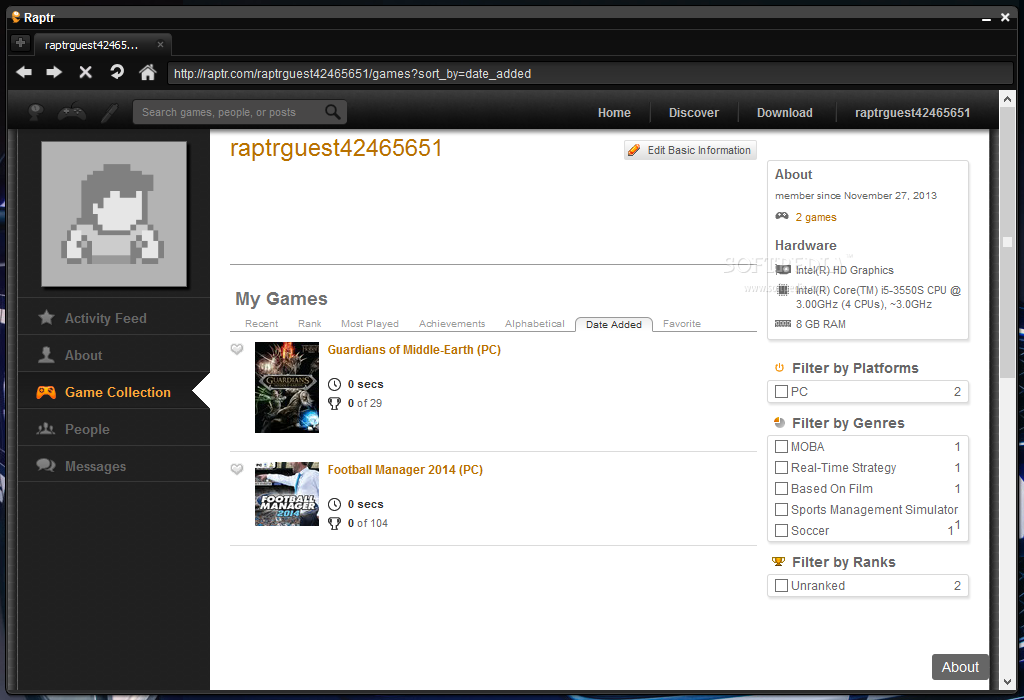Check the Soccer genre filter

tap(781, 530)
